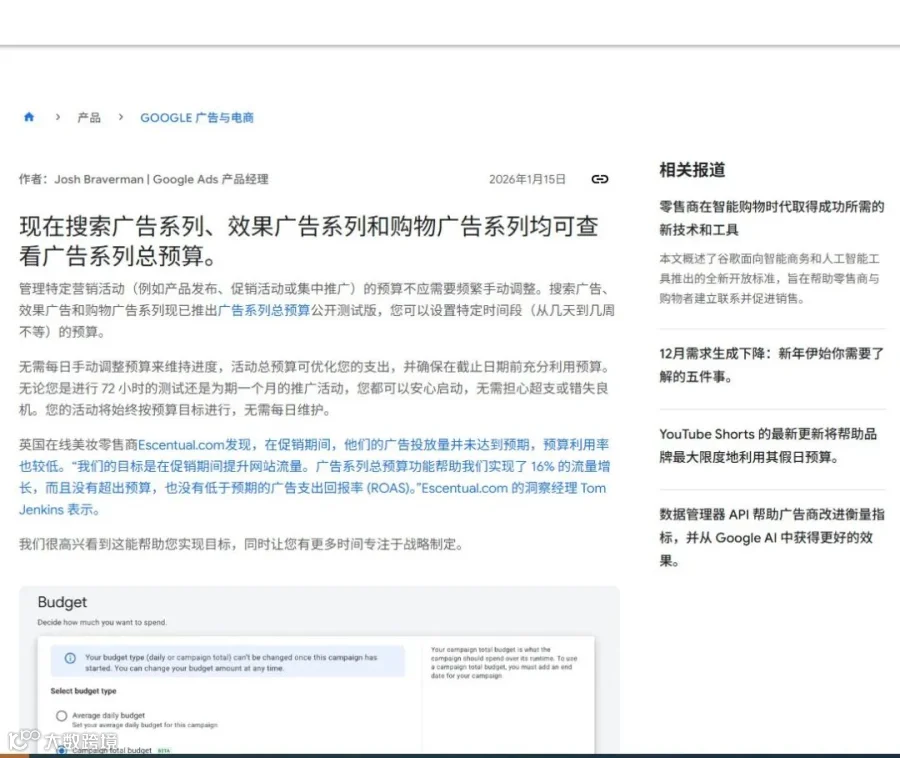
Task: Open 数据管理器 API related article
Action: pyautogui.click(x=771, y=538)
